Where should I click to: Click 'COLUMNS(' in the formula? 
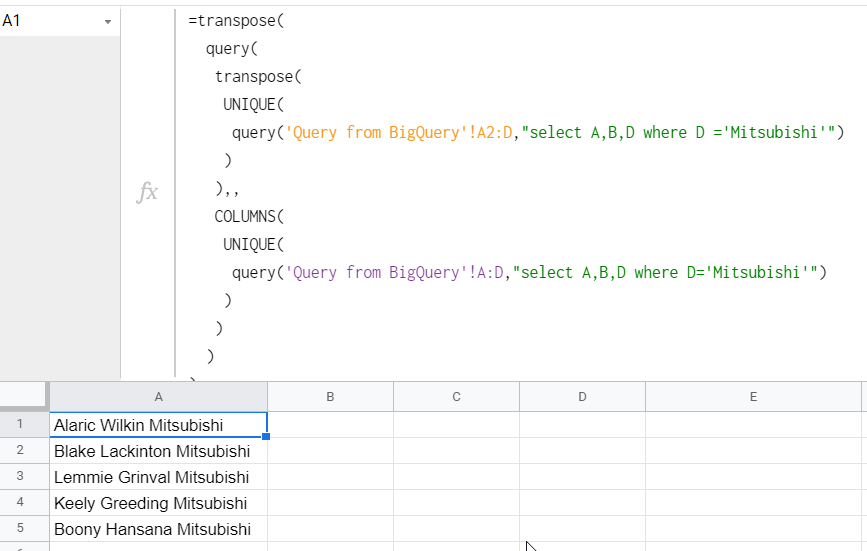[249, 217]
